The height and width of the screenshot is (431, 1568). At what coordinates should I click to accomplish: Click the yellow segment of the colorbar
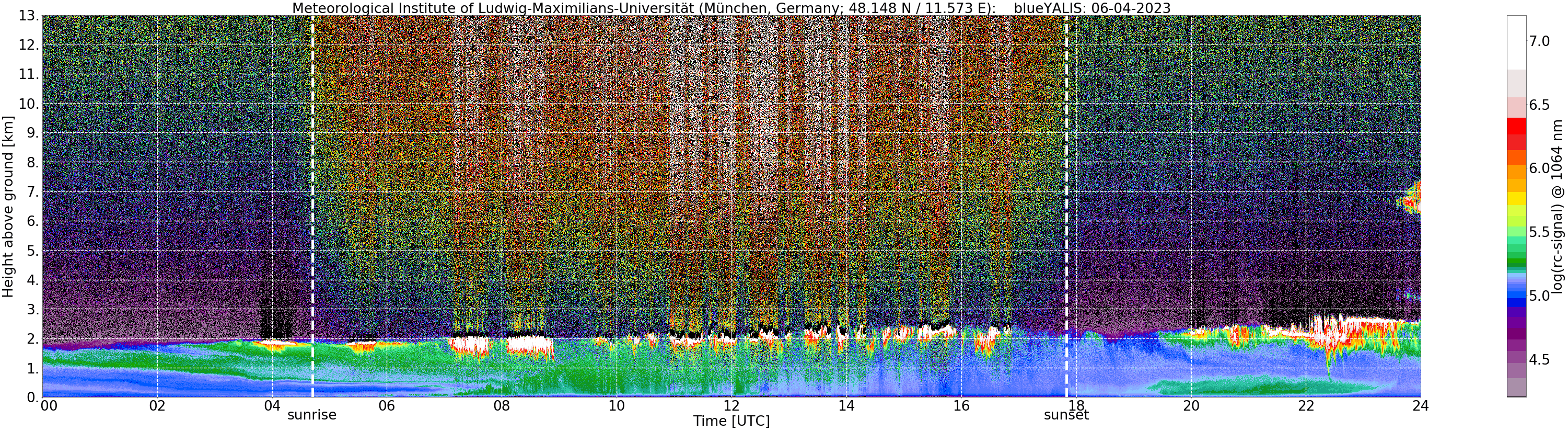[x=1516, y=198]
